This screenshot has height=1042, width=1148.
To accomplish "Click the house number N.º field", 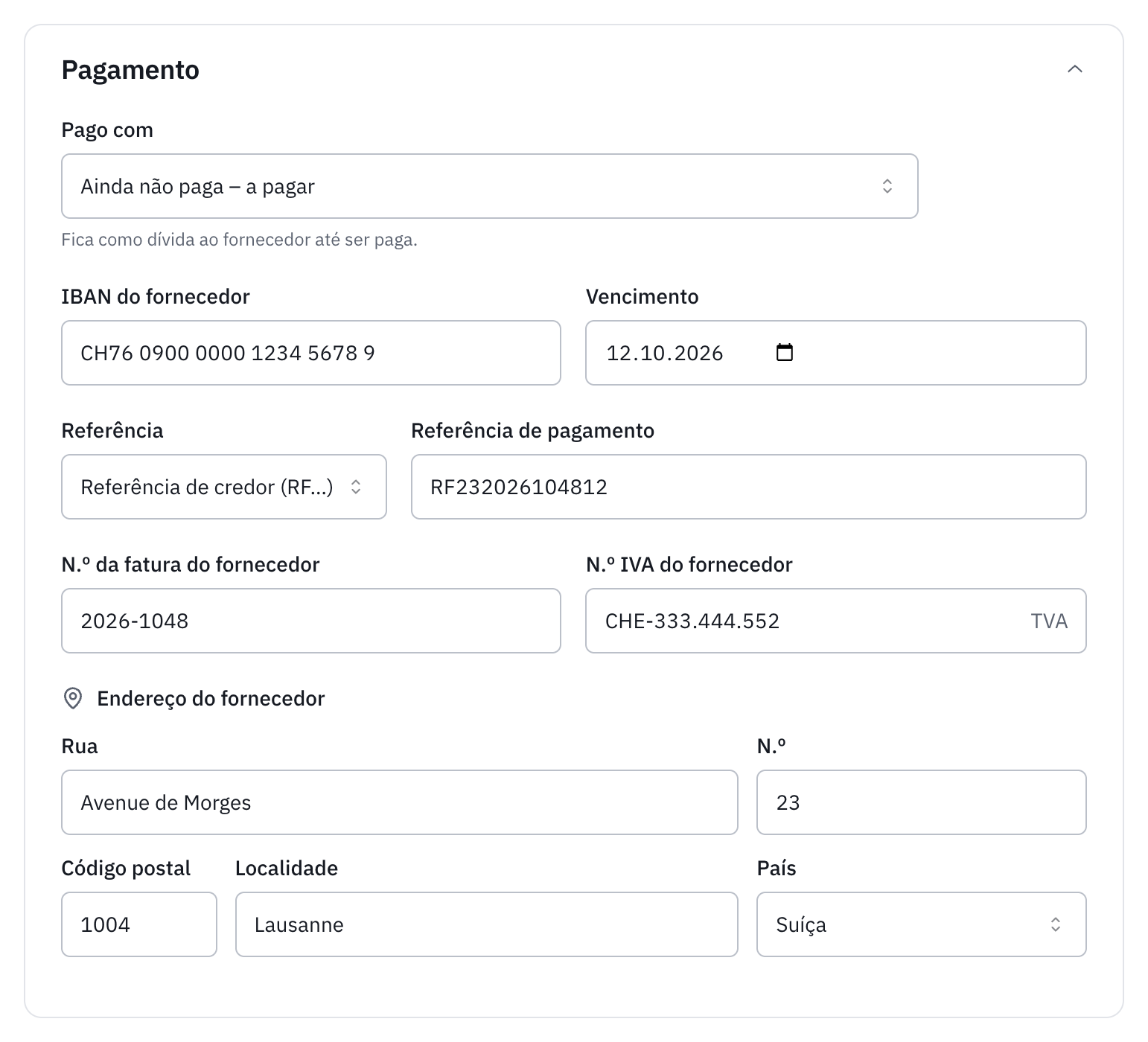I will coord(922,802).
